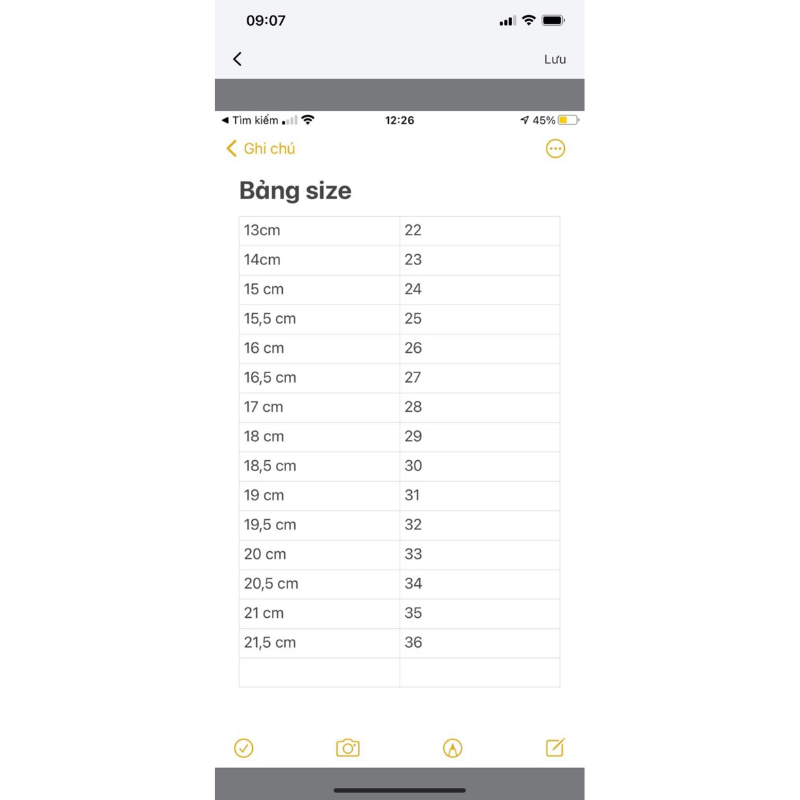The height and width of the screenshot is (800, 800).
Task: Tap the cellular signal bars icon
Action: 507,21
